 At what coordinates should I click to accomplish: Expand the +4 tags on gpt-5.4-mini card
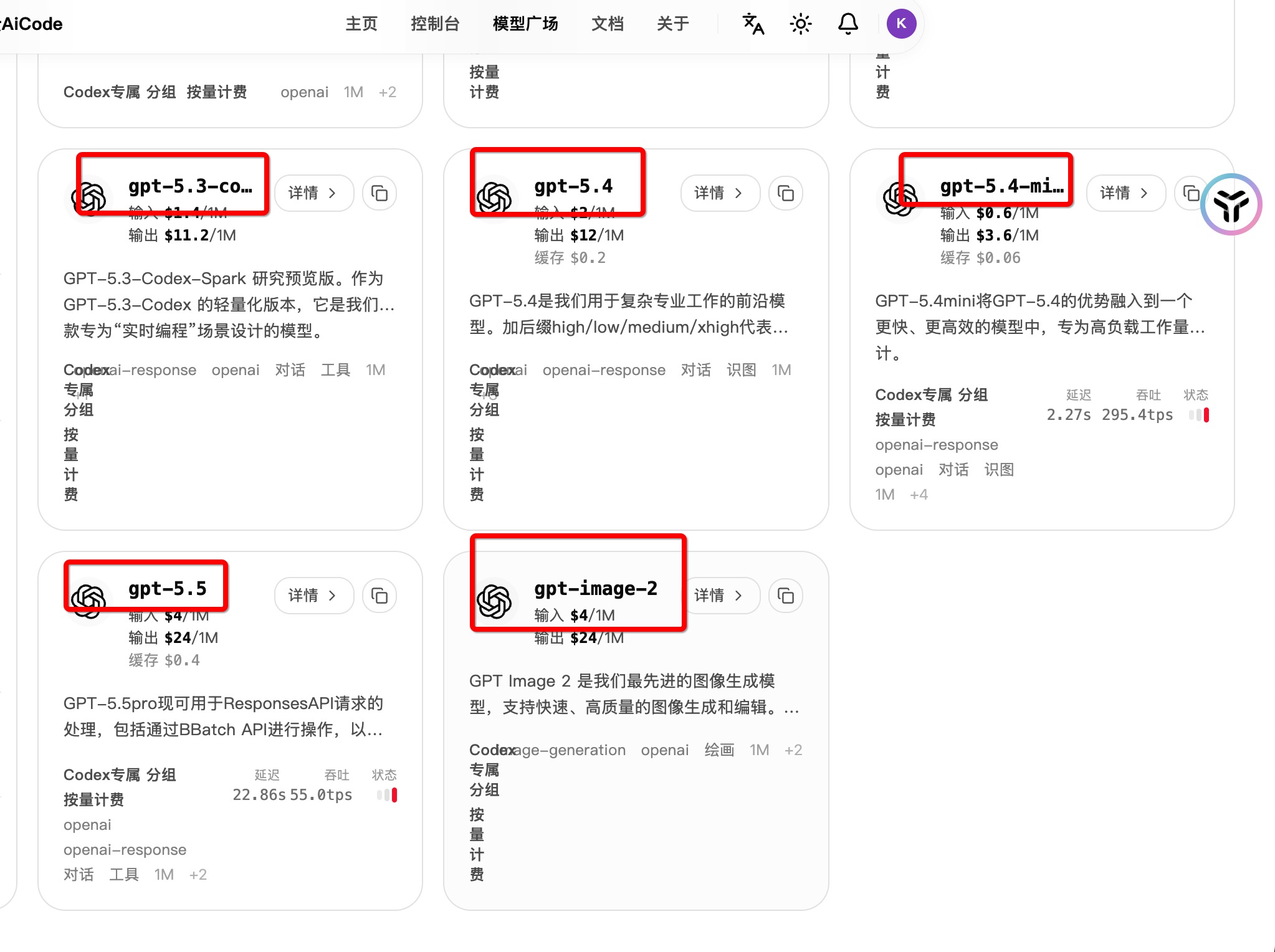tap(919, 495)
